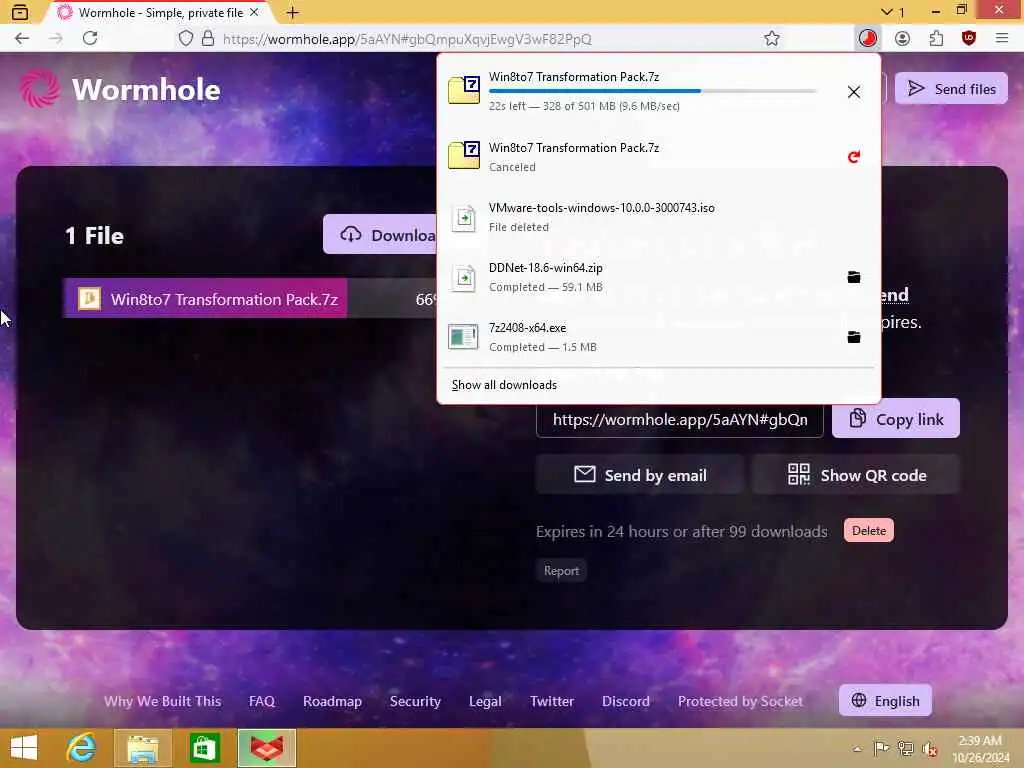Close the Wormhole tab
Image resolution: width=1024 pixels, height=768 pixels.
[254, 12]
